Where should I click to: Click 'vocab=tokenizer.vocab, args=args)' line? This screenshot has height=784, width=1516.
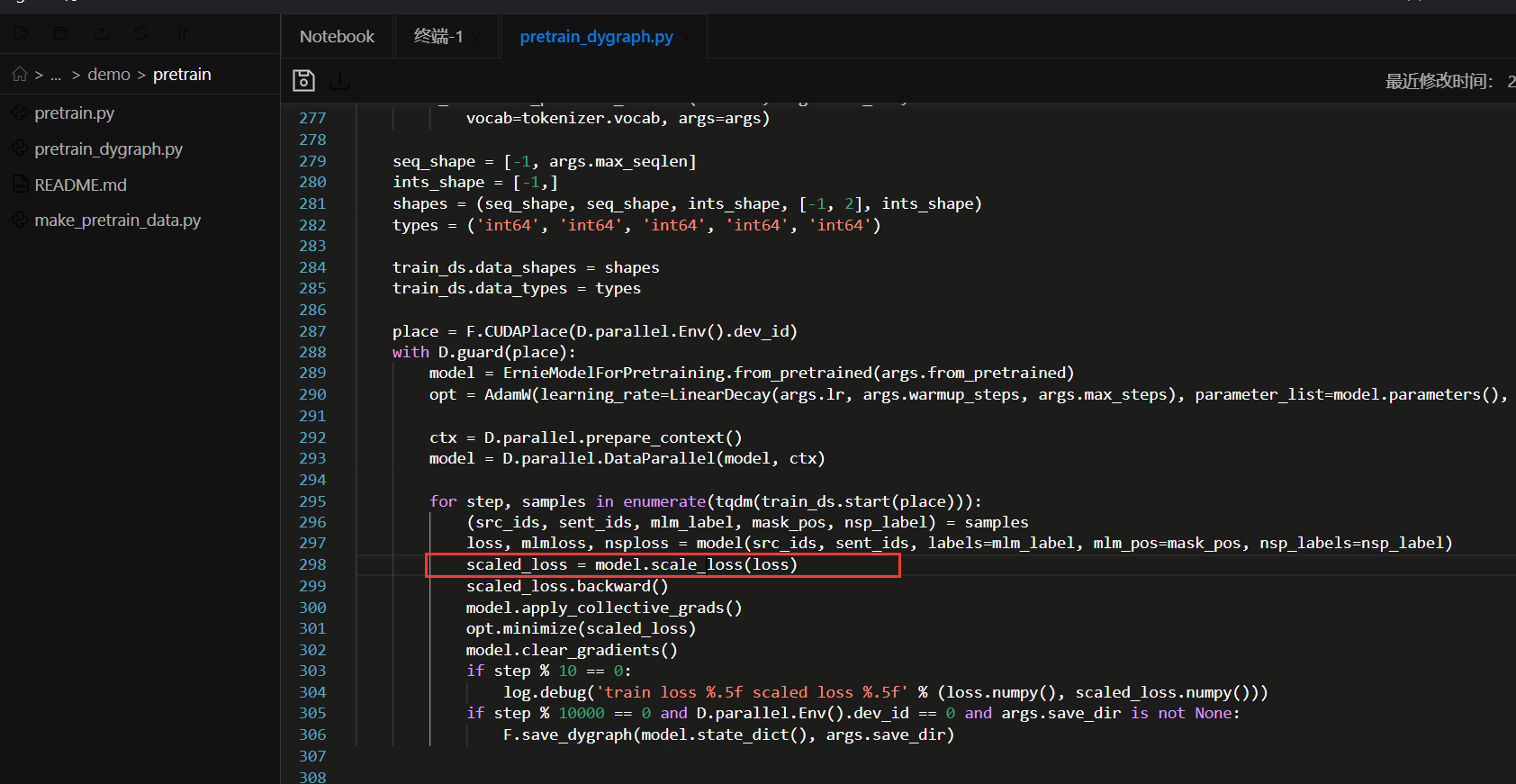(x=618, y=118)
